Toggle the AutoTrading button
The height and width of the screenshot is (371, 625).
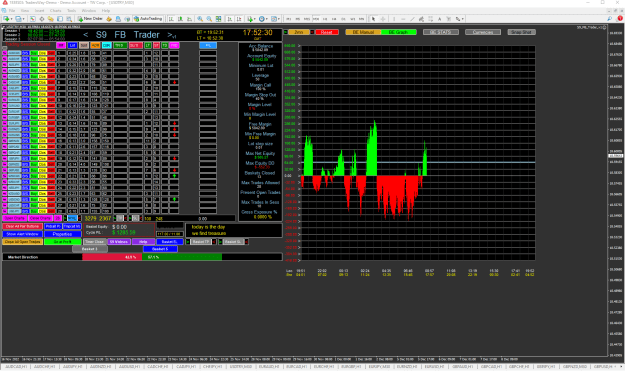click(148, 19)
